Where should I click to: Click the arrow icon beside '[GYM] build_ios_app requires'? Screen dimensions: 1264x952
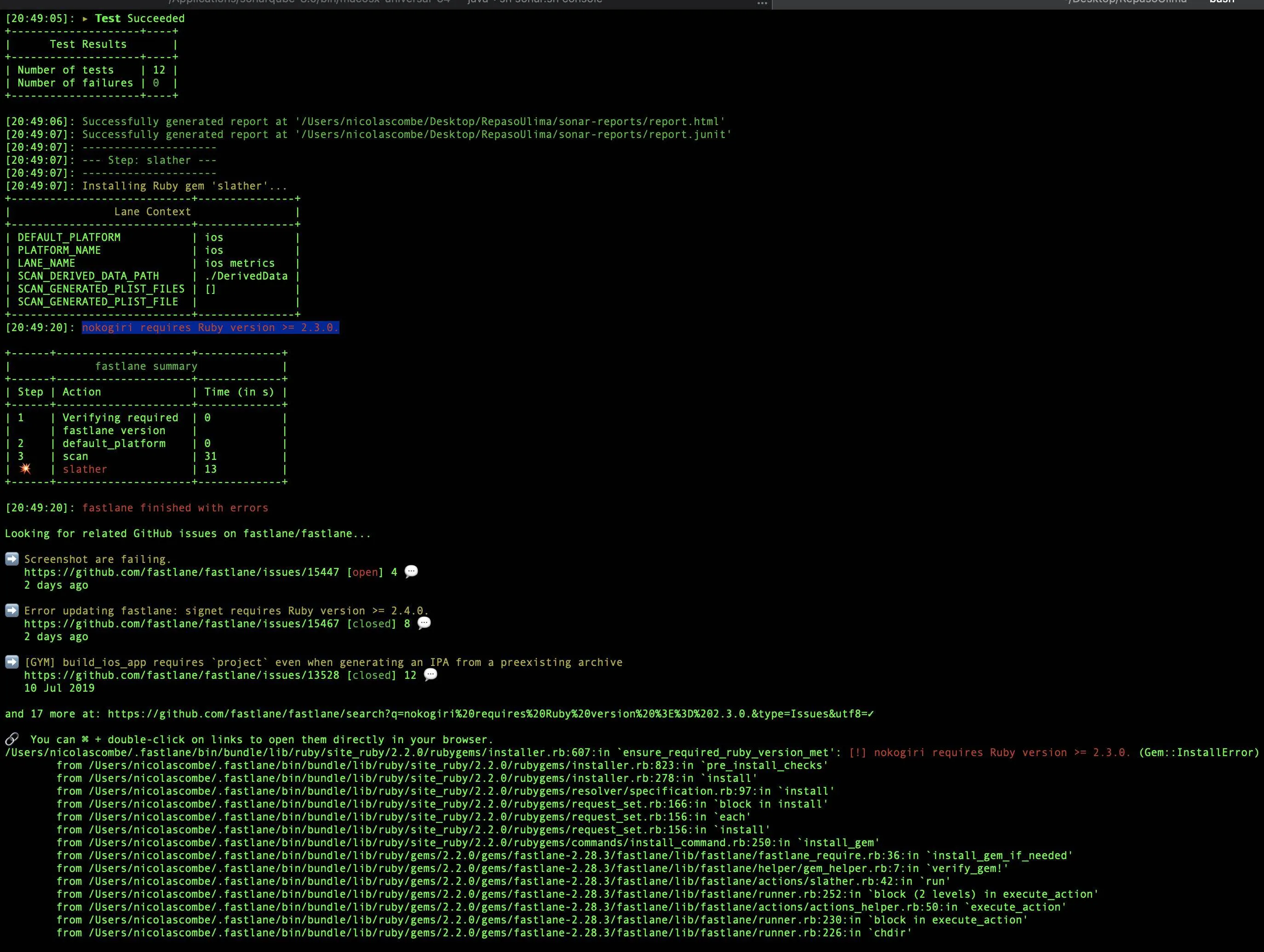(x=12, y=661)
